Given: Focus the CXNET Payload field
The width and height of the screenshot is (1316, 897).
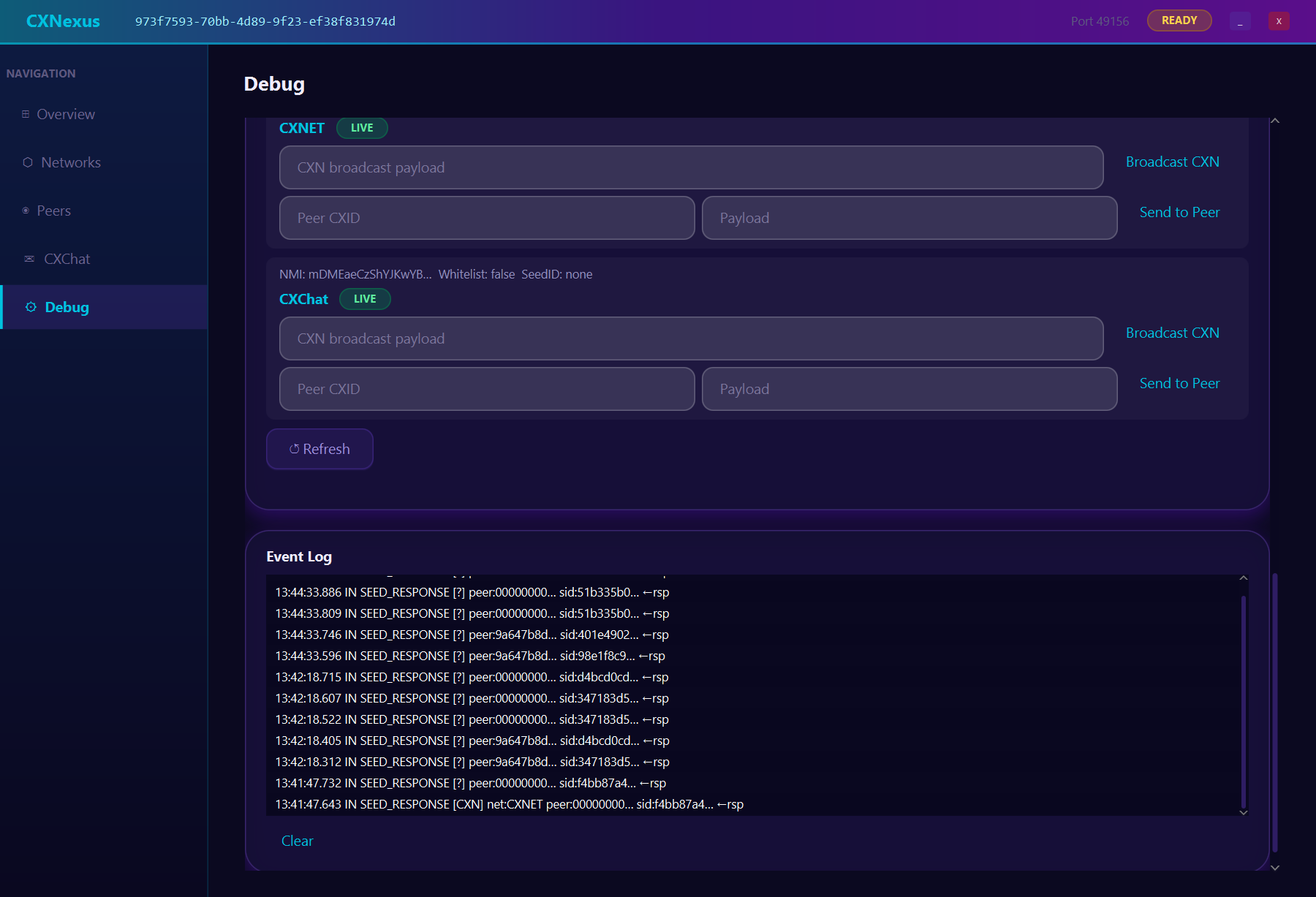Looking at the screenshot, I should point(910,218).
